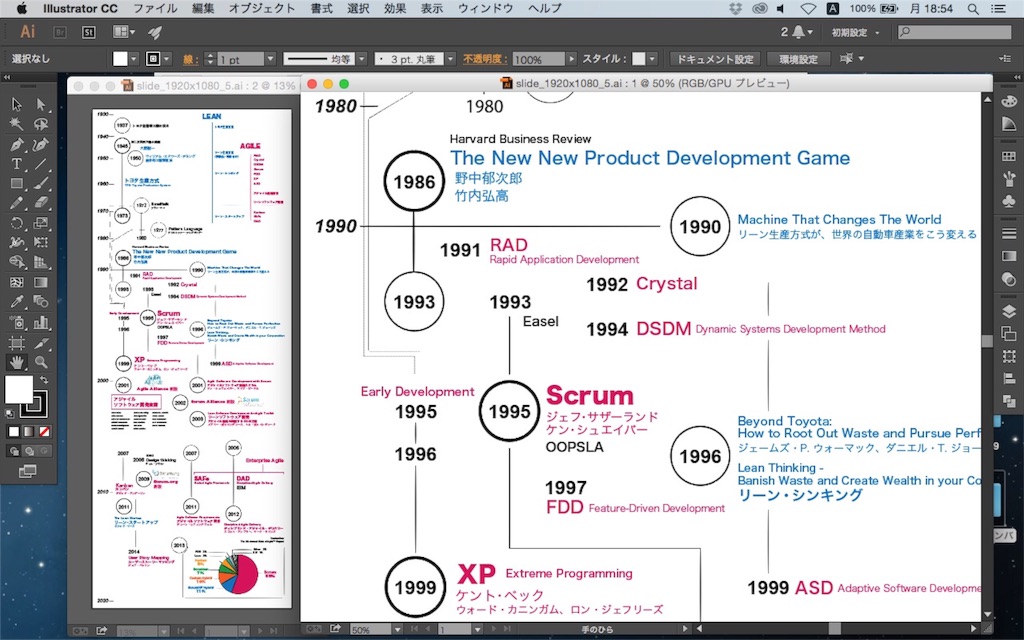Open the Swatches grid panel icon

point(1009,156)
